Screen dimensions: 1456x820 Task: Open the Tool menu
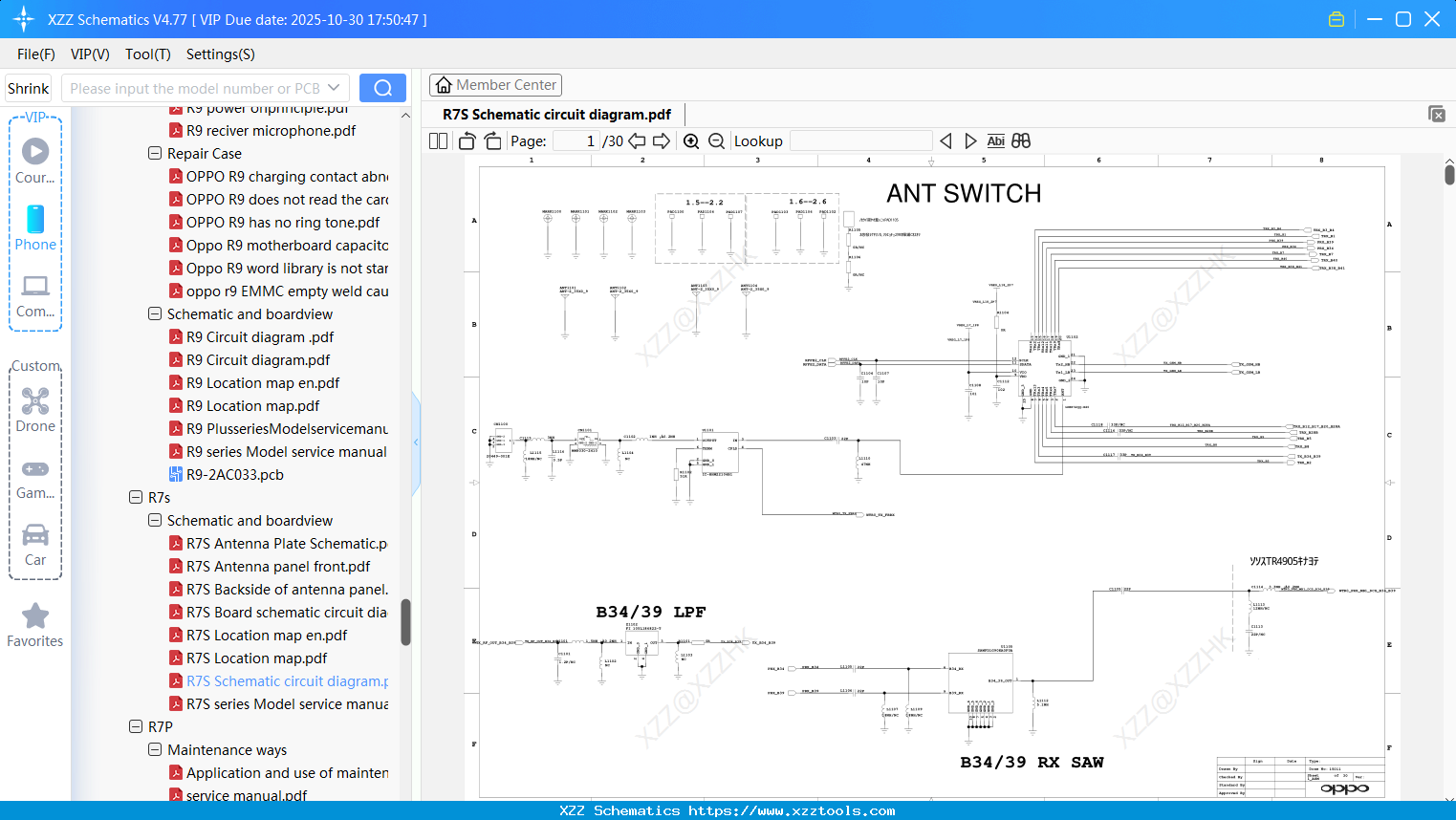coord(147,54)
